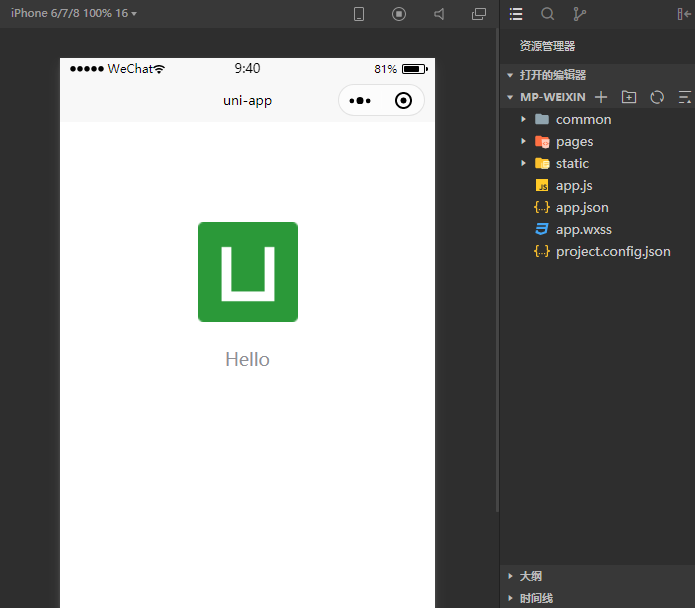Click the Hello text in simulator
Viewport: 695px width, 608px height.
click(x=247, y=359)
